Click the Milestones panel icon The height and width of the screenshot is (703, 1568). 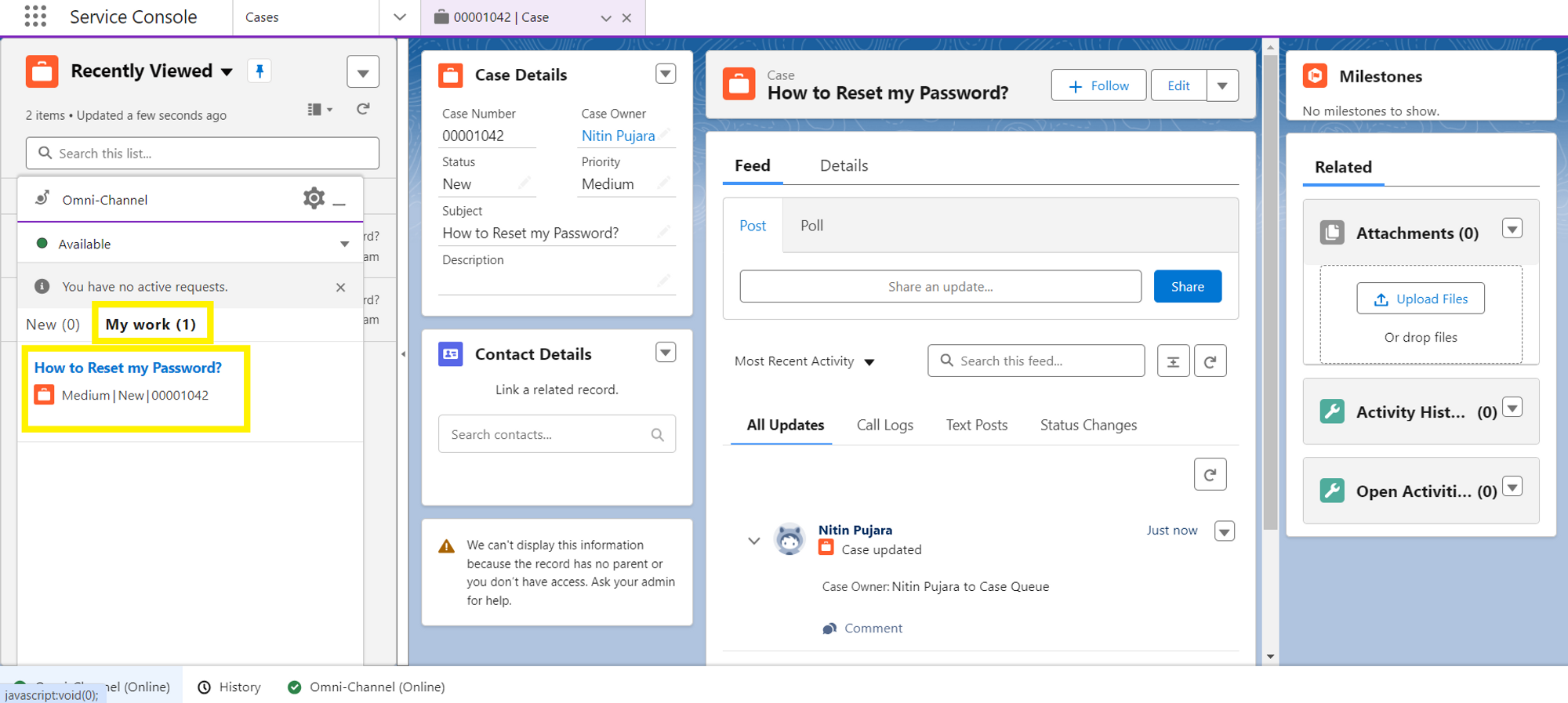click(x=1315, y=76)
